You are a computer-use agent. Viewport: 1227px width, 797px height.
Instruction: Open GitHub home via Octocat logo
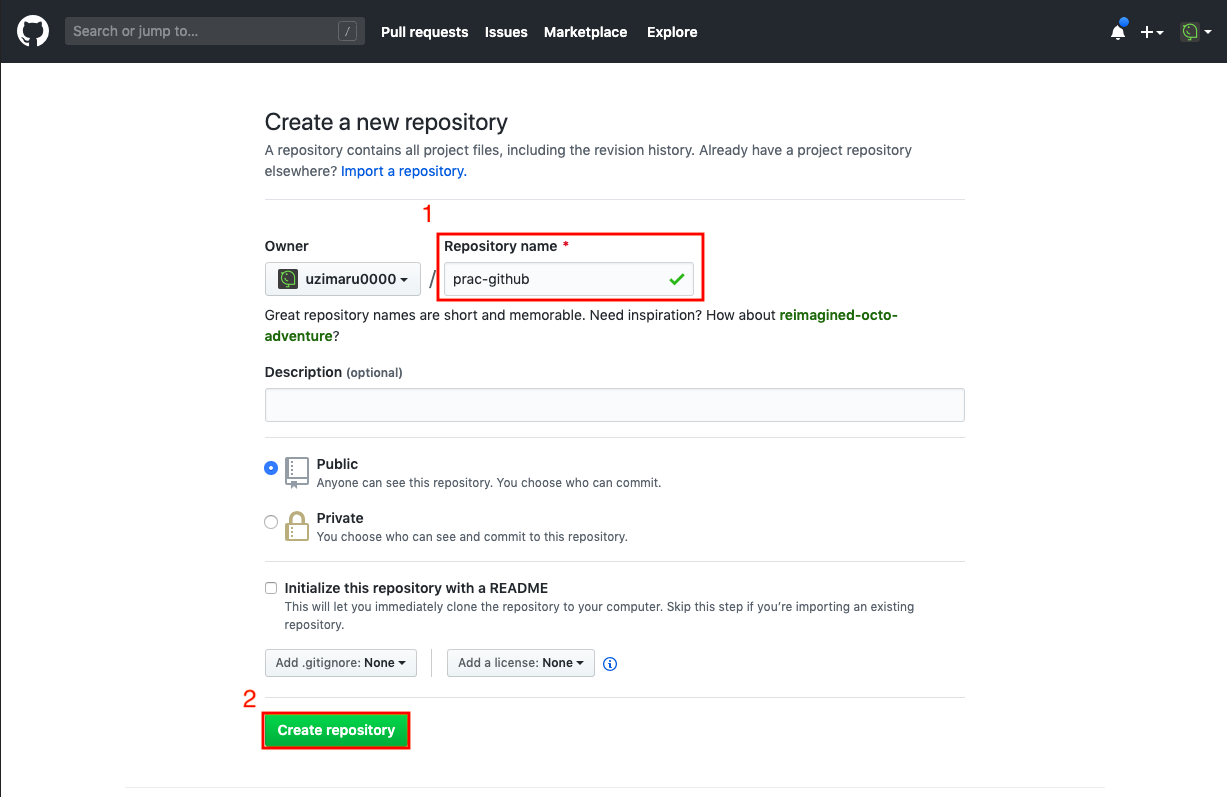[x=33, y=31]
